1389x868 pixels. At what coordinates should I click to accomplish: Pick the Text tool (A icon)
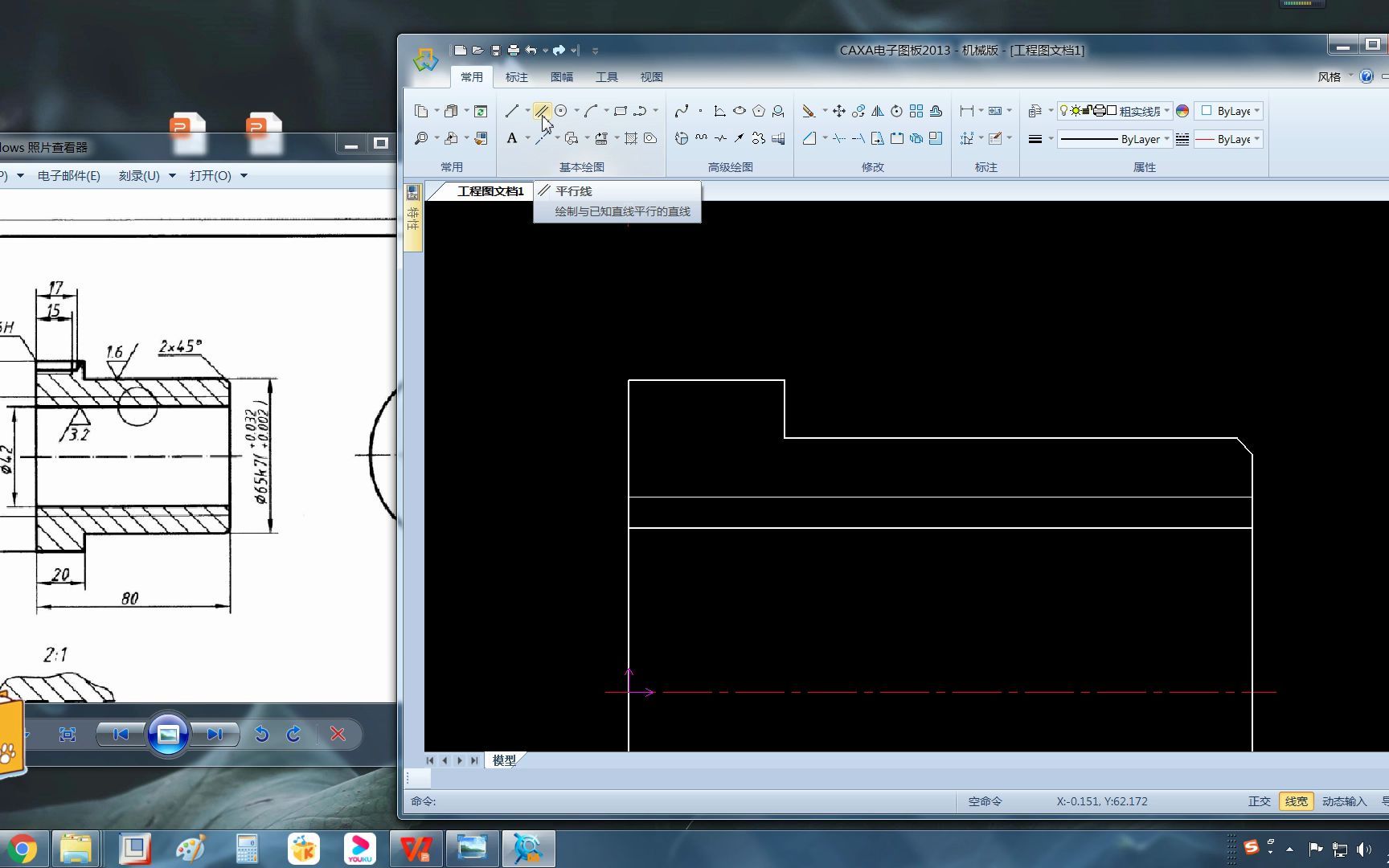coord(512,138)
